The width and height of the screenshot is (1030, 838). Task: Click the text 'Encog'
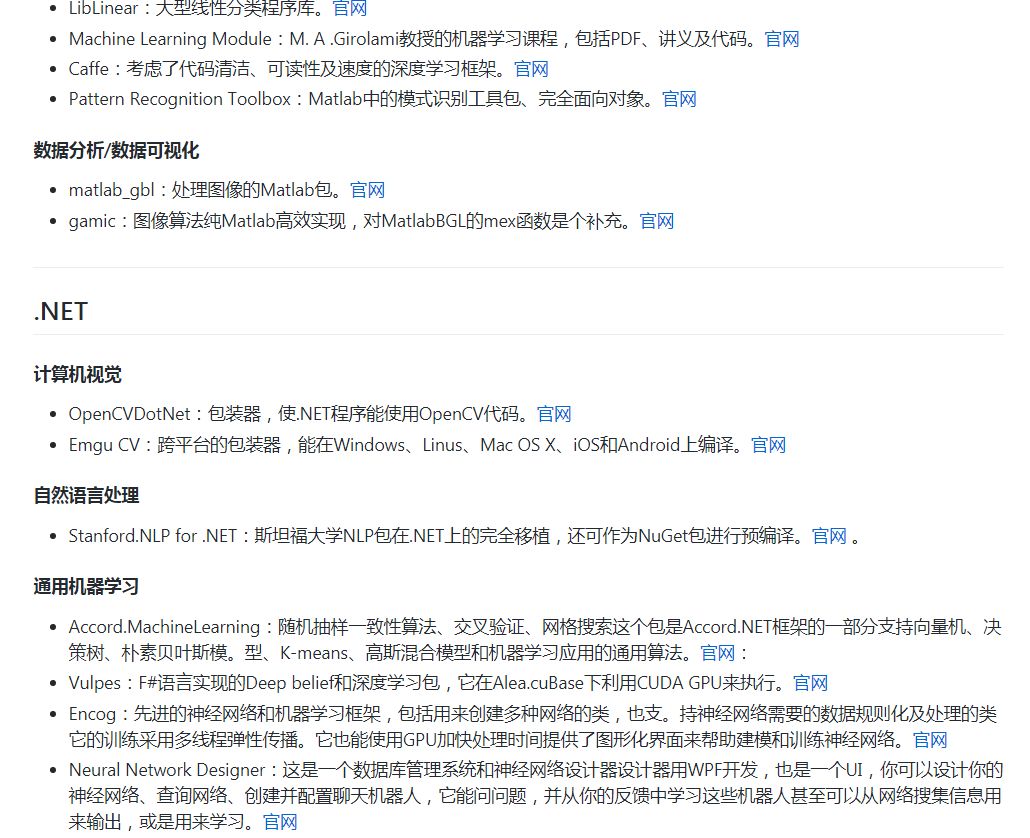[x=92, y=714]
